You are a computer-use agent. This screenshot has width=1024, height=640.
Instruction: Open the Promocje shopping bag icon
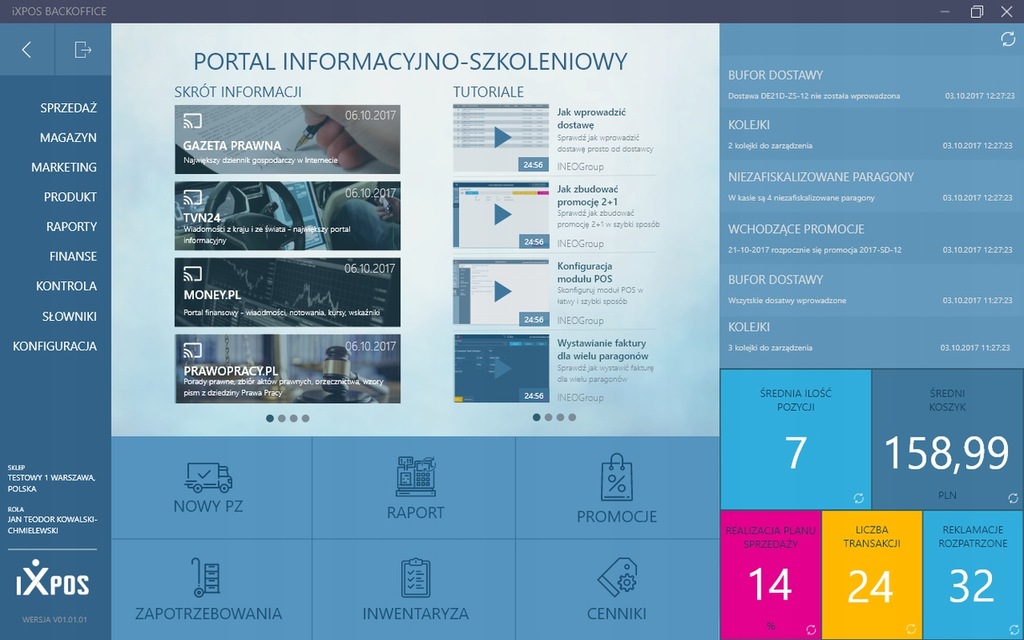tap(616, 478)
